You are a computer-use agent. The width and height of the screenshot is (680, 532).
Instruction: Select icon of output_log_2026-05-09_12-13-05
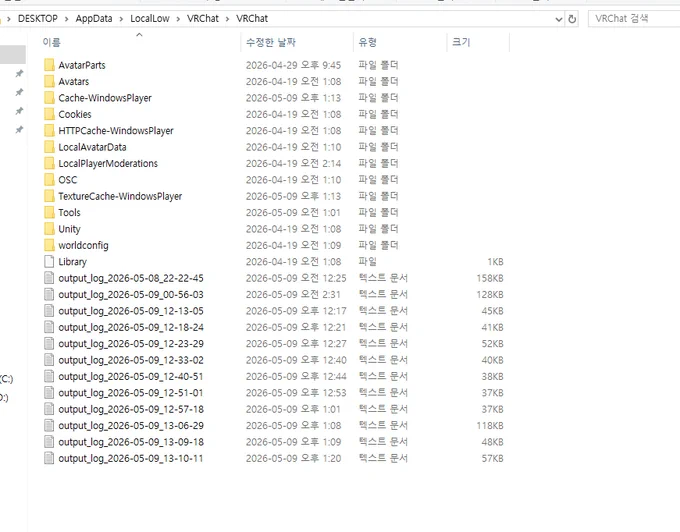(49, 311)
